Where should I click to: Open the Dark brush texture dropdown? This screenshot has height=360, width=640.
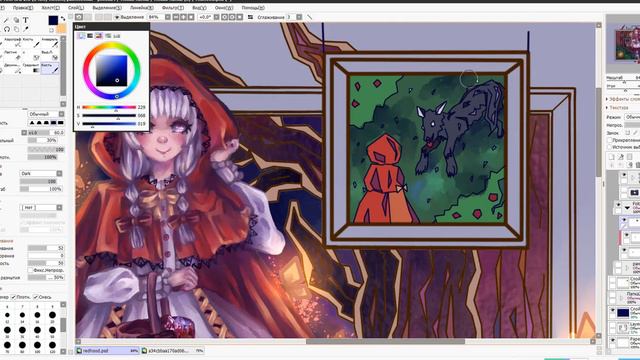(41, 173)
